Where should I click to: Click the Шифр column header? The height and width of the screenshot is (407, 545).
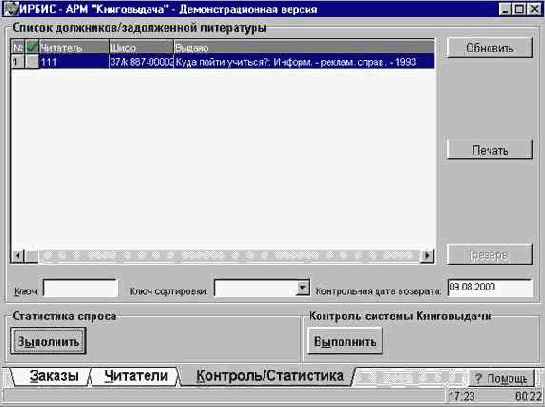(141, 47)
